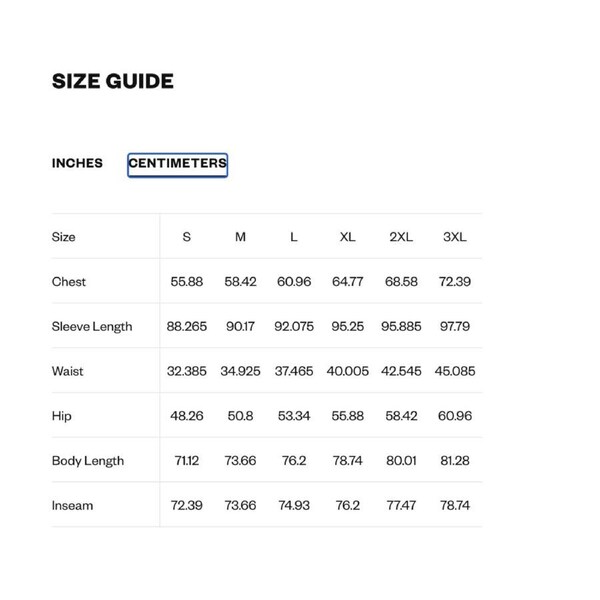Screen dimensions: 600x600
Task: Select the 50.8 hip value for M
Action: coord(240,416)
